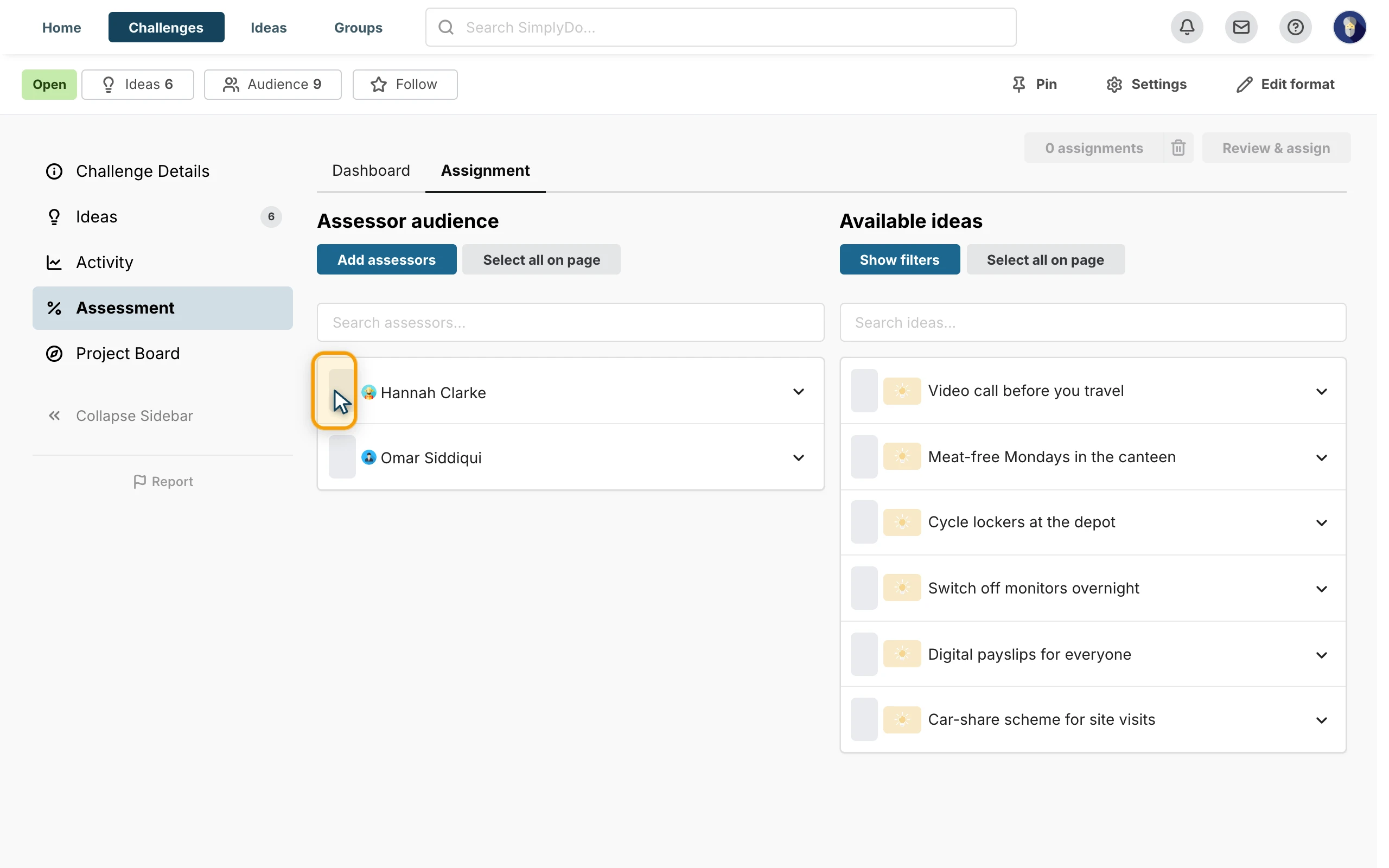This screenshot has height=868, width=1389.
Task: Open the help question mark icon
Action: [1295, 27]
